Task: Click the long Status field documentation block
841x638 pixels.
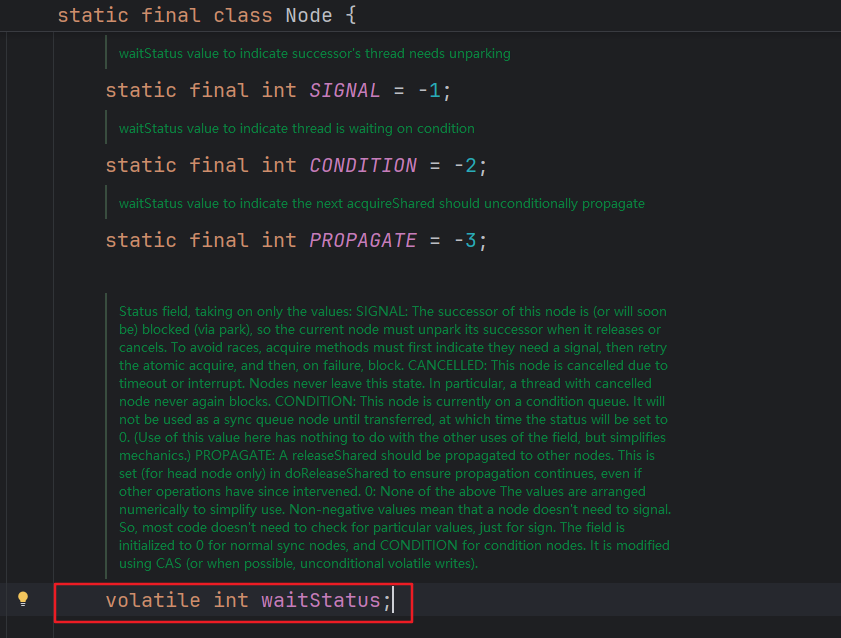Action: click(x=394, y=438)
